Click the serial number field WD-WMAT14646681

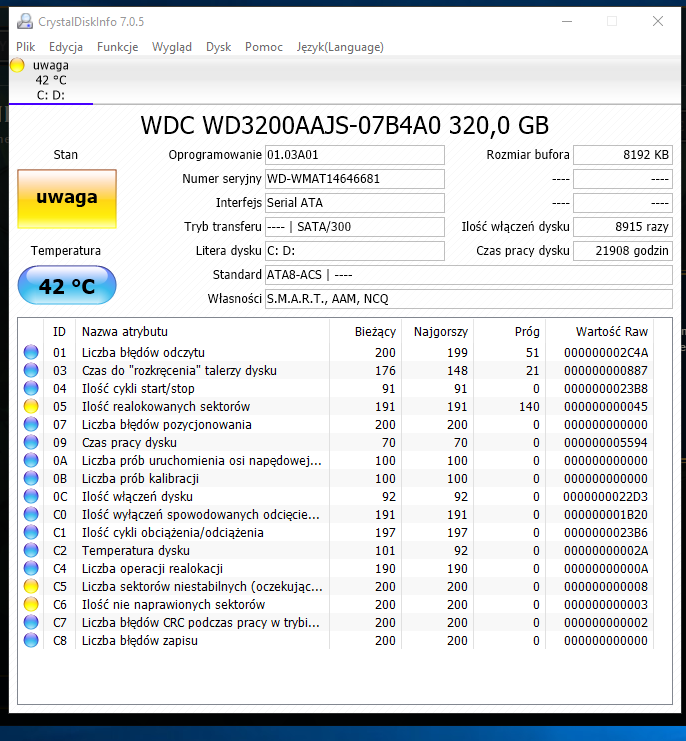pos(354,179)
